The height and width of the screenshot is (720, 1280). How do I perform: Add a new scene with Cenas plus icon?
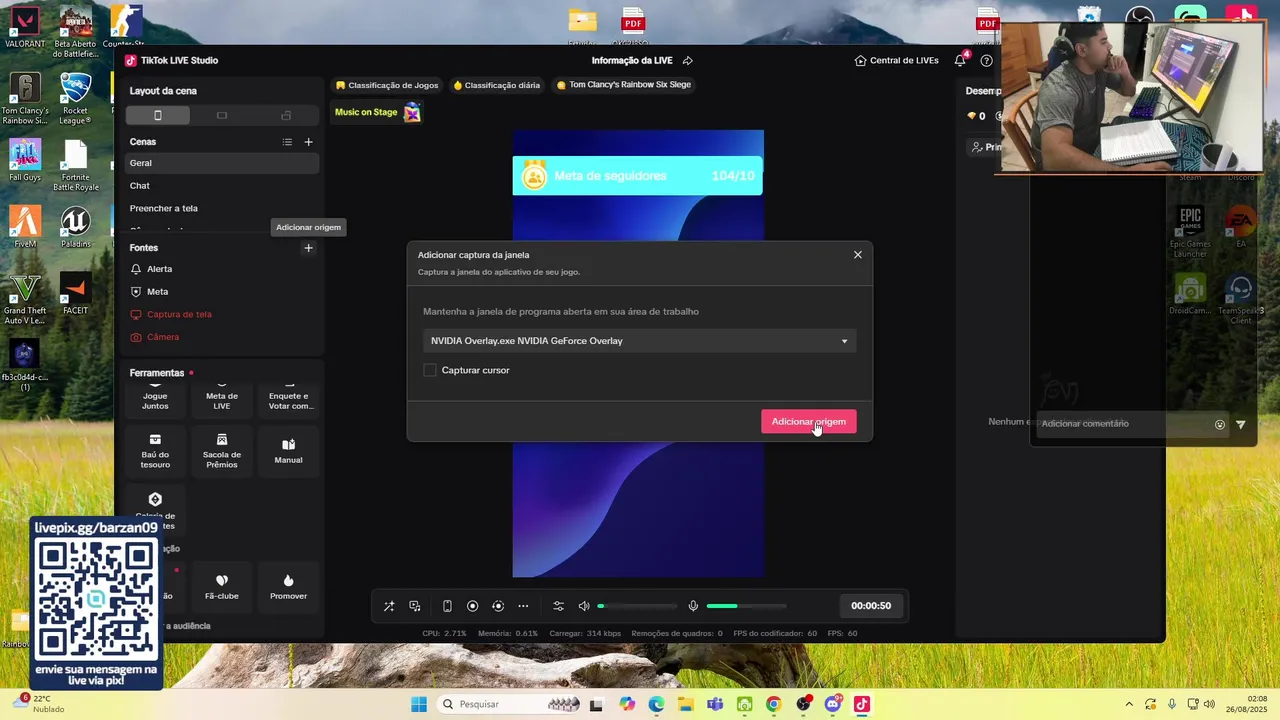308,142
